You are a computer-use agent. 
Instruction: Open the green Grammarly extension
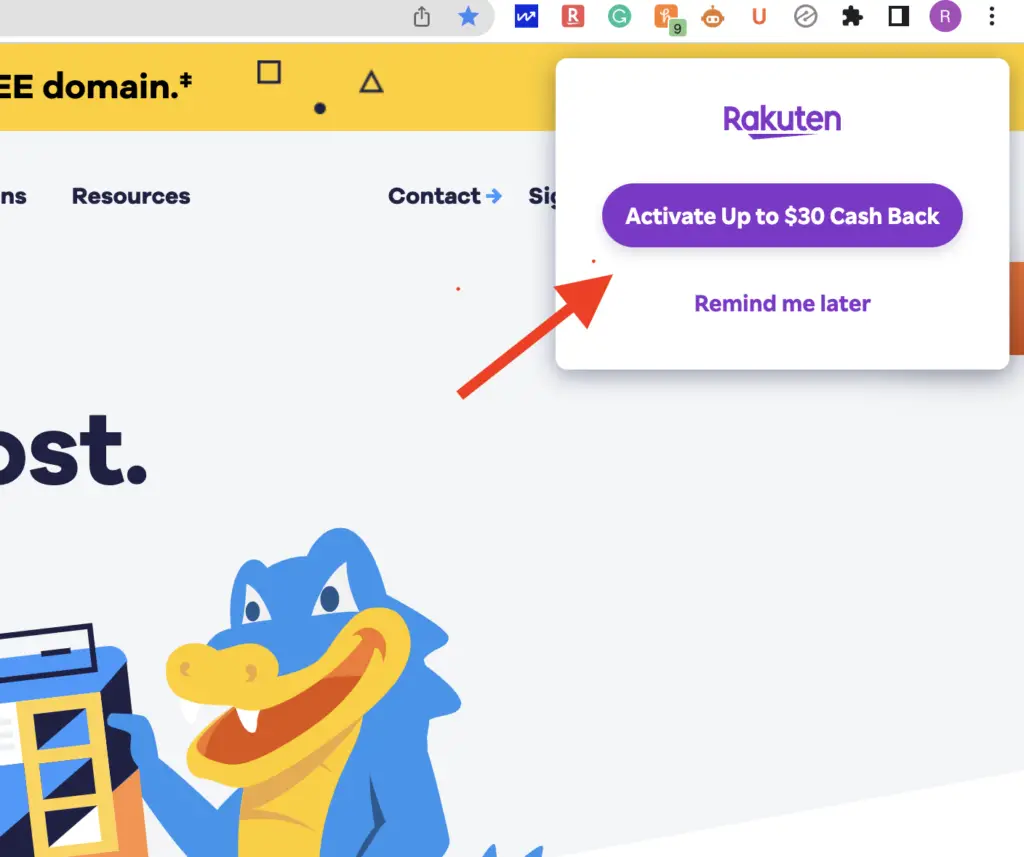coord(619,16)
